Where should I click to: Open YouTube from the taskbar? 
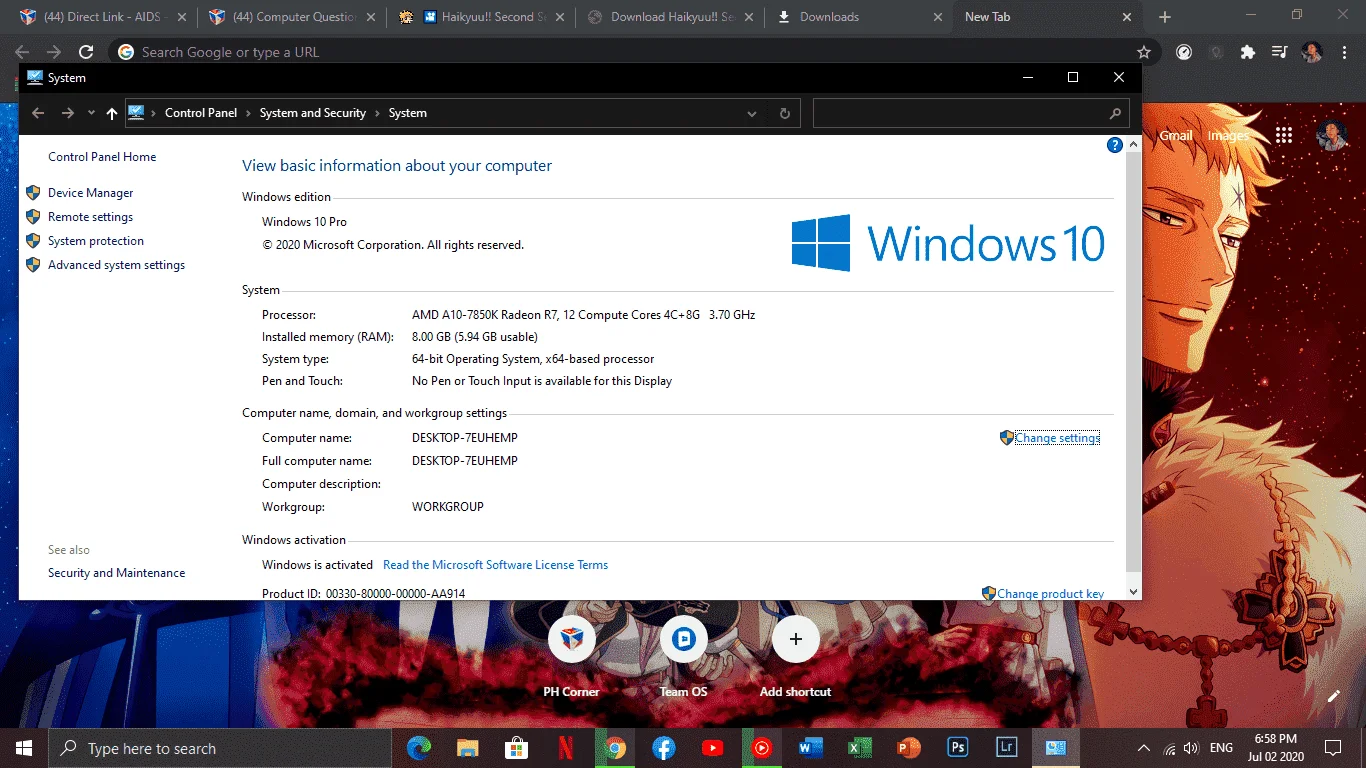712,748
